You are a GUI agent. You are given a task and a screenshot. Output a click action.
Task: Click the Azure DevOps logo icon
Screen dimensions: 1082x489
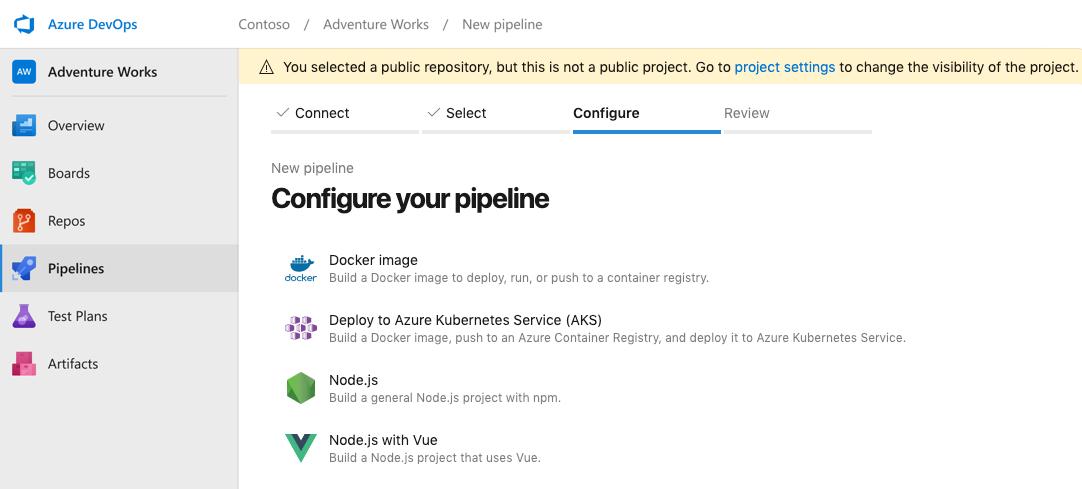(x=24, y=24)
